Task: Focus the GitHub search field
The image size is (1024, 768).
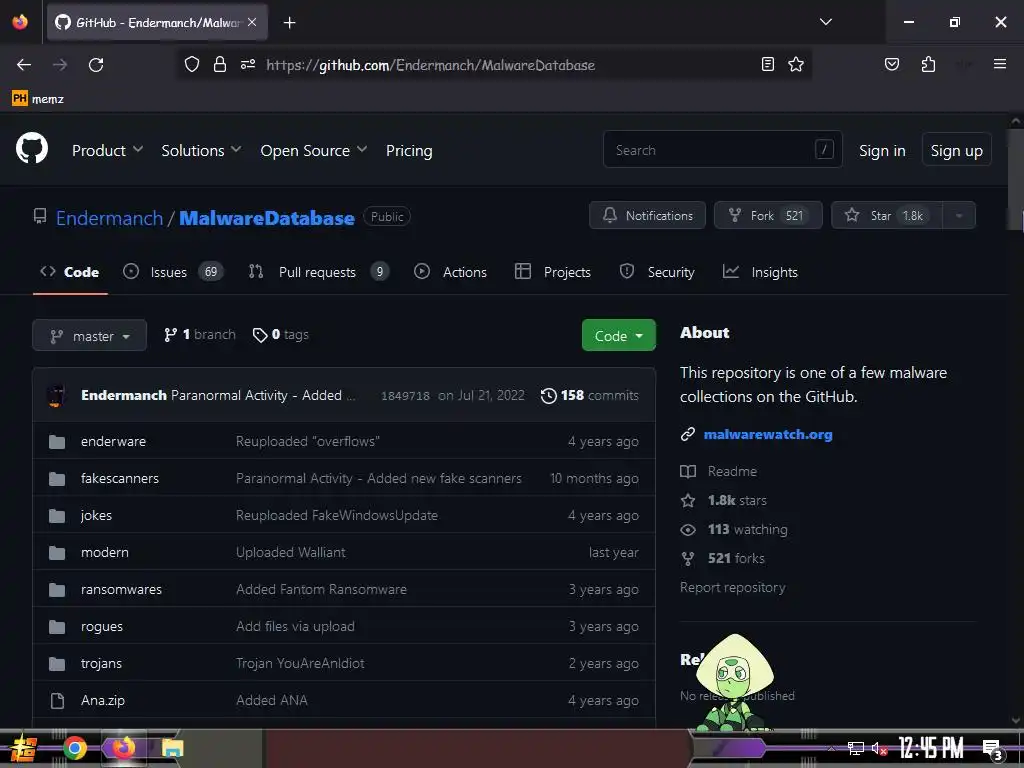Action: click(722, 150)
